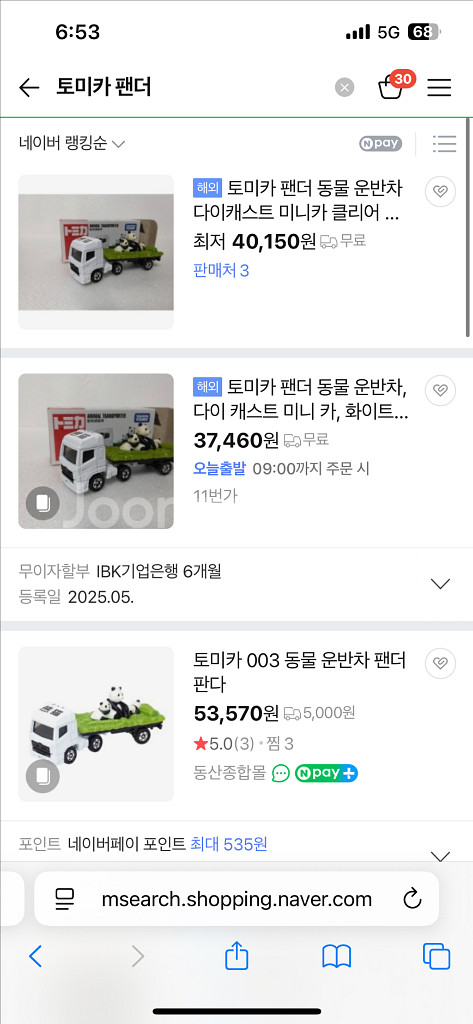Open the hamburger menu
Viewport: 473px width, 1024px height.
439,88
